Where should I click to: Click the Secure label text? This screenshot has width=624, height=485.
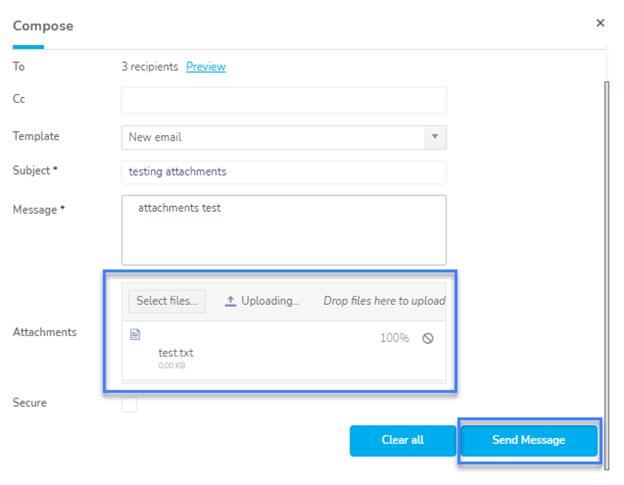(29, 403)
